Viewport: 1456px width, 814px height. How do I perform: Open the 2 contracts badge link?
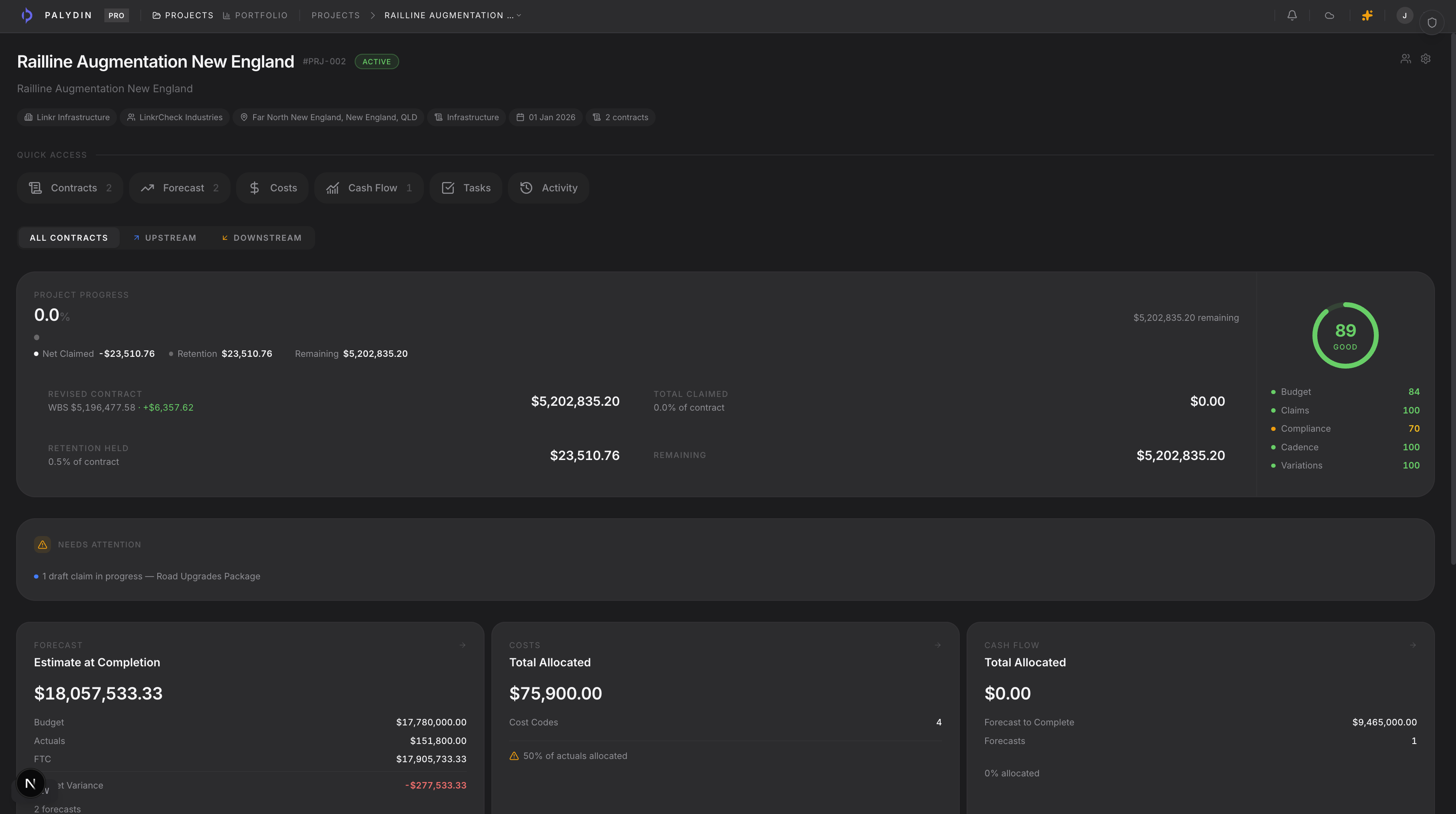[x=620, y=117]
